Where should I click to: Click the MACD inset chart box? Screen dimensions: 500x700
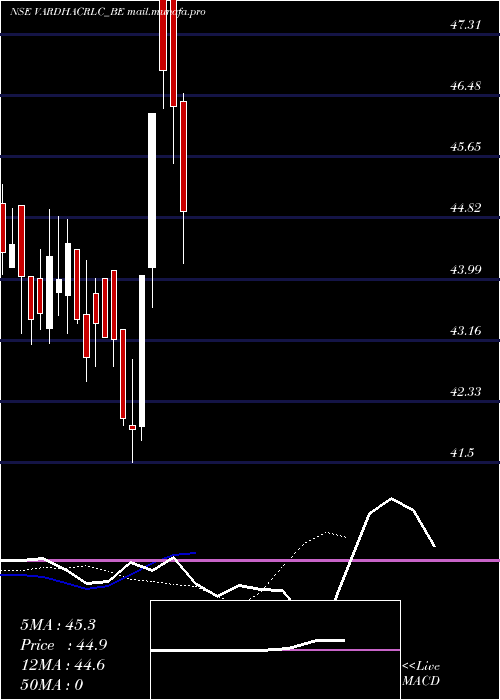click(x=275, y=650)
